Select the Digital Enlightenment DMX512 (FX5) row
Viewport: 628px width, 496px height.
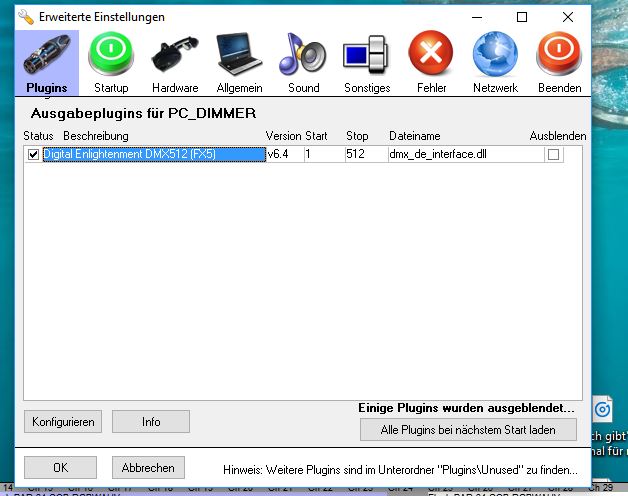[x=154, y=154]
